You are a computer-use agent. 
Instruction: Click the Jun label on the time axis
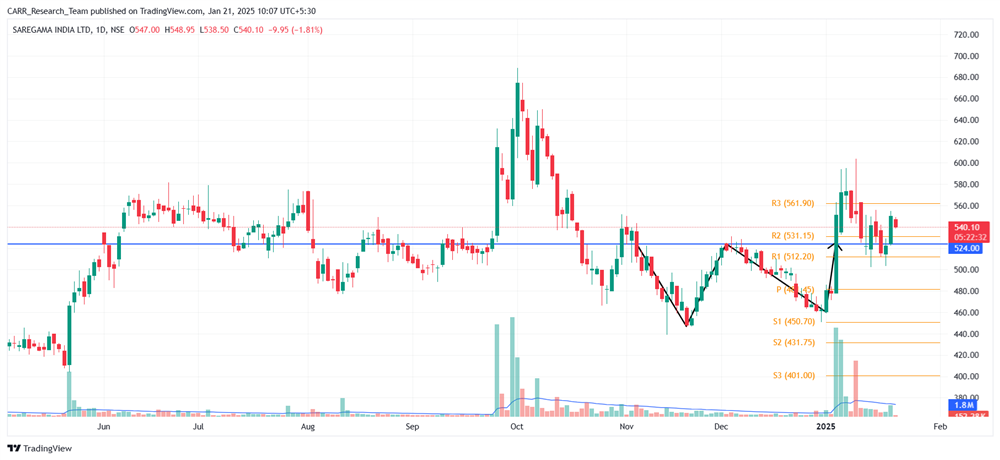(105, 425)
